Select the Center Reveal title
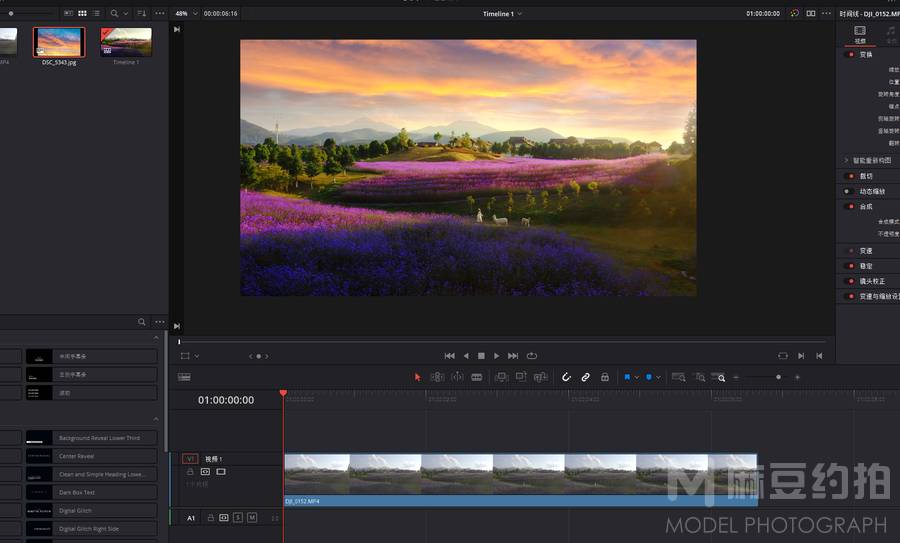 click(x=91, y=456)
